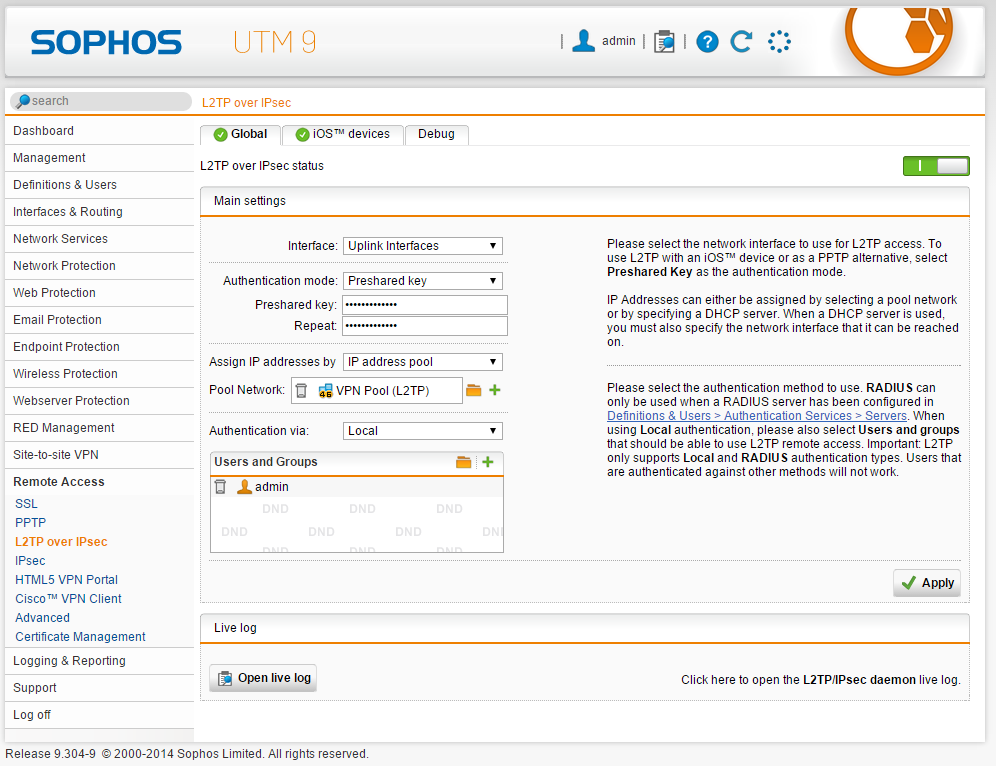Image resolution: width=996 pixels, height=766 pixels.
Task: Open Dashboard in sidebar
Action: click(99, 131)
